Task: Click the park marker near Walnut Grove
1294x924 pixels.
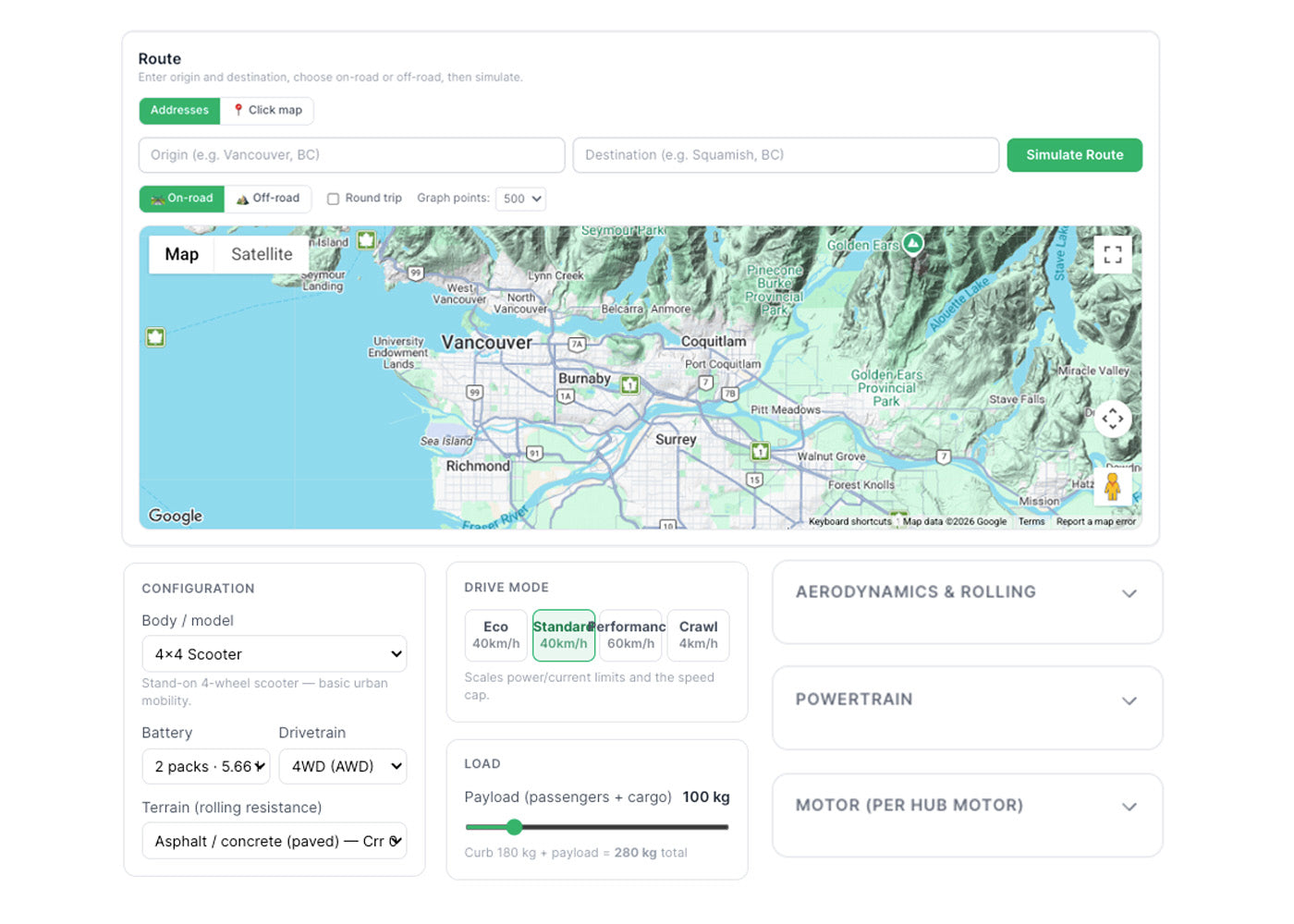Action: pos(761,451)
